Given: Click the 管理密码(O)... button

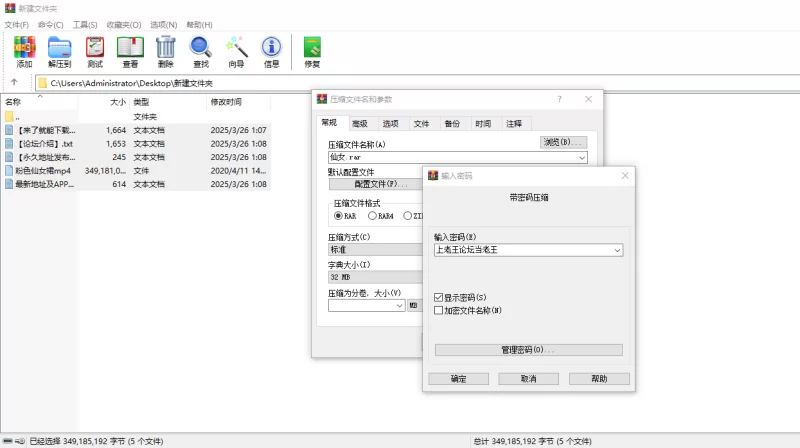Looking at the screenshot, I should [x=529, y=350].
